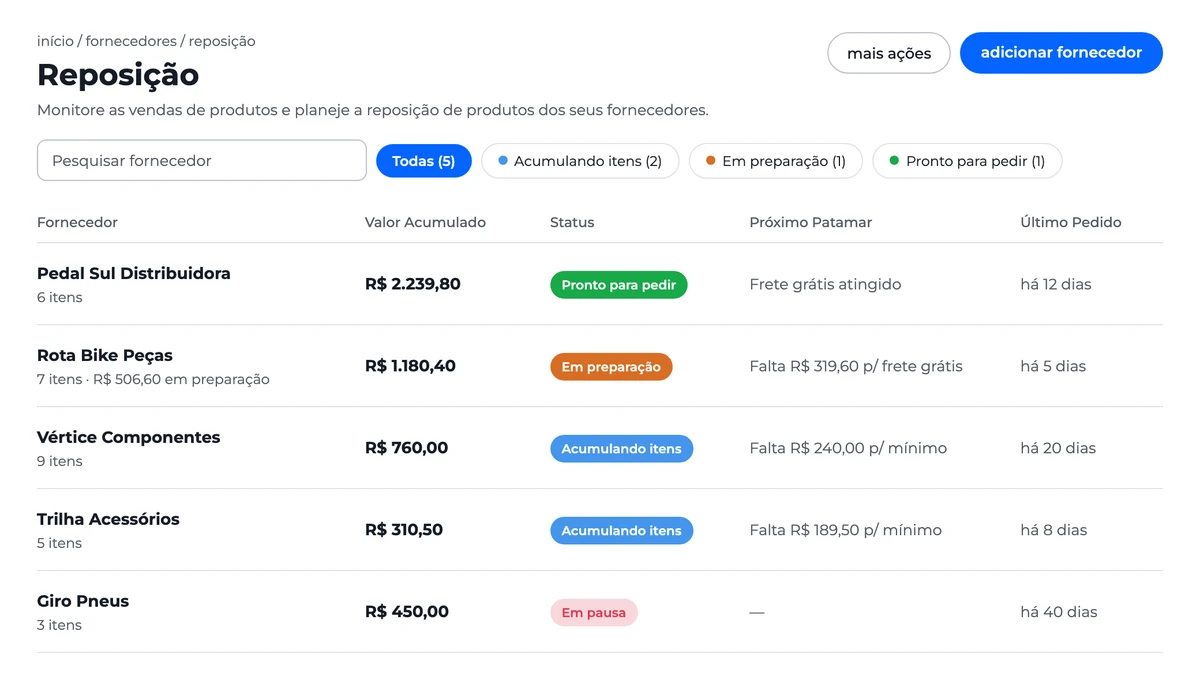Click the 'Valor Acumulado' column header
Image resolution: width=1200 pixels, height=692 pixels.
pos(425,222)
